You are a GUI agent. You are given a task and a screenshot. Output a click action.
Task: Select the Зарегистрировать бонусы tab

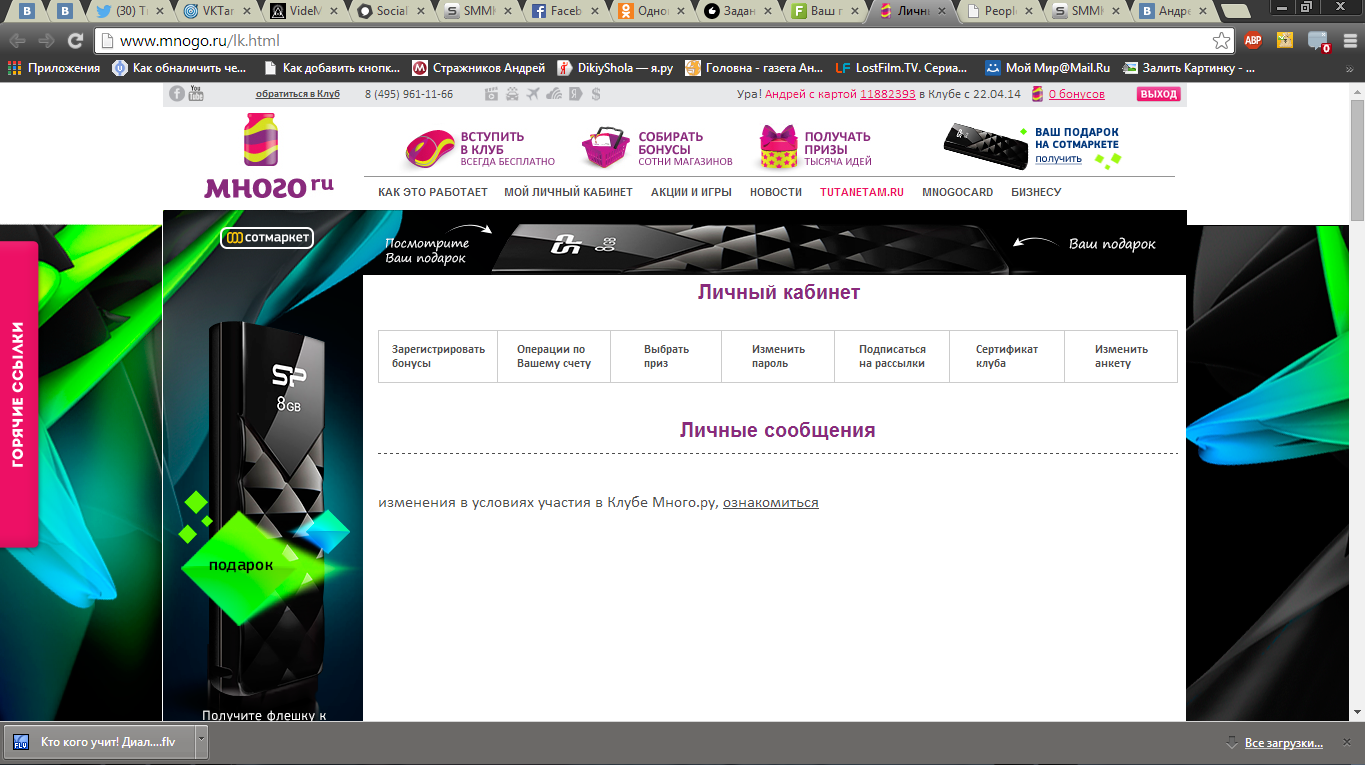click(x=438, y=356)
